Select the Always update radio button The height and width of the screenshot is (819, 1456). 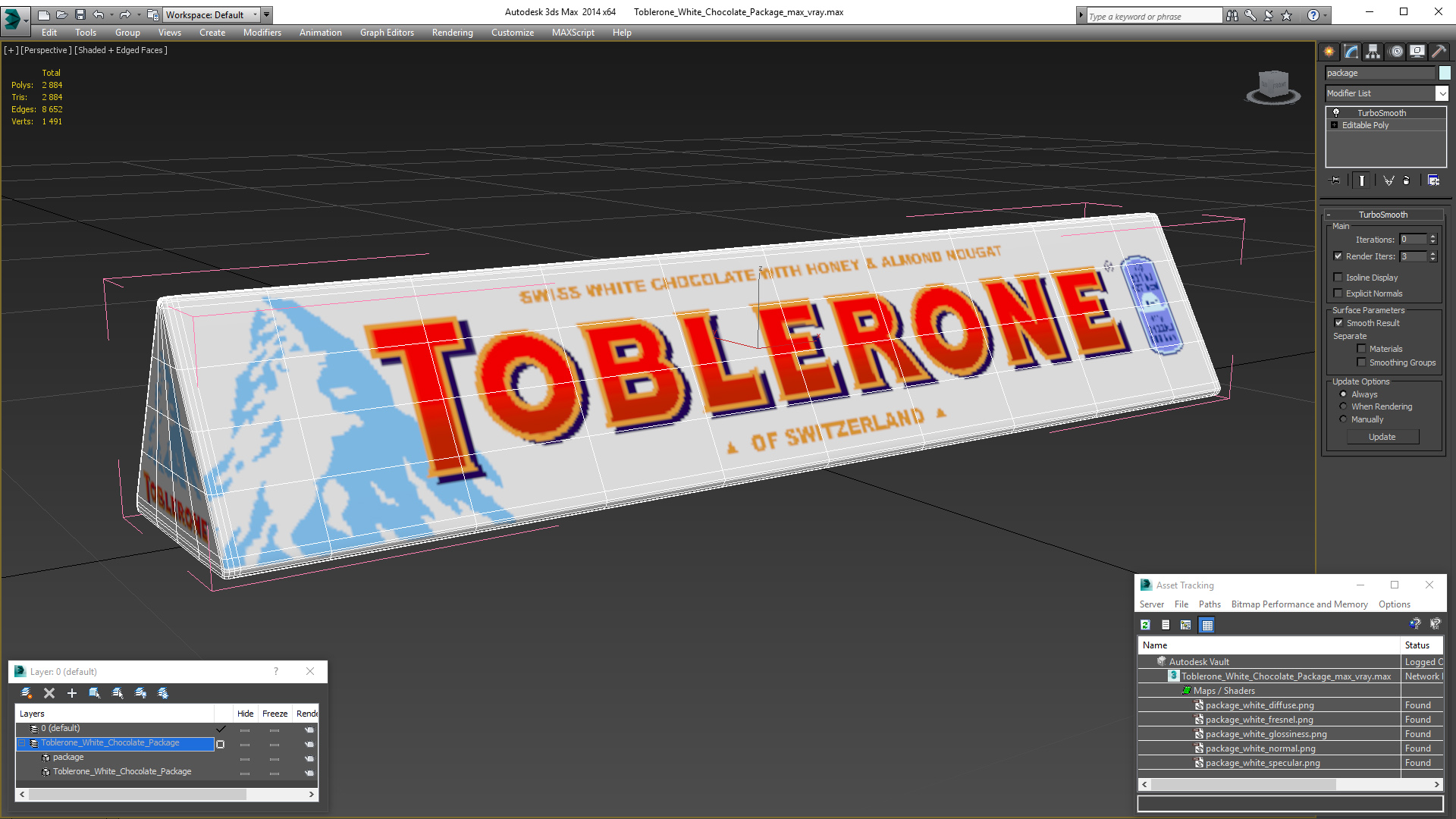[1344, 394]
